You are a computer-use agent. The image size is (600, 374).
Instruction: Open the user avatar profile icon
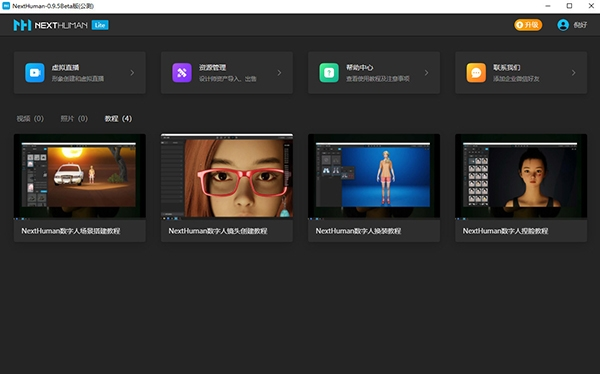563,25
